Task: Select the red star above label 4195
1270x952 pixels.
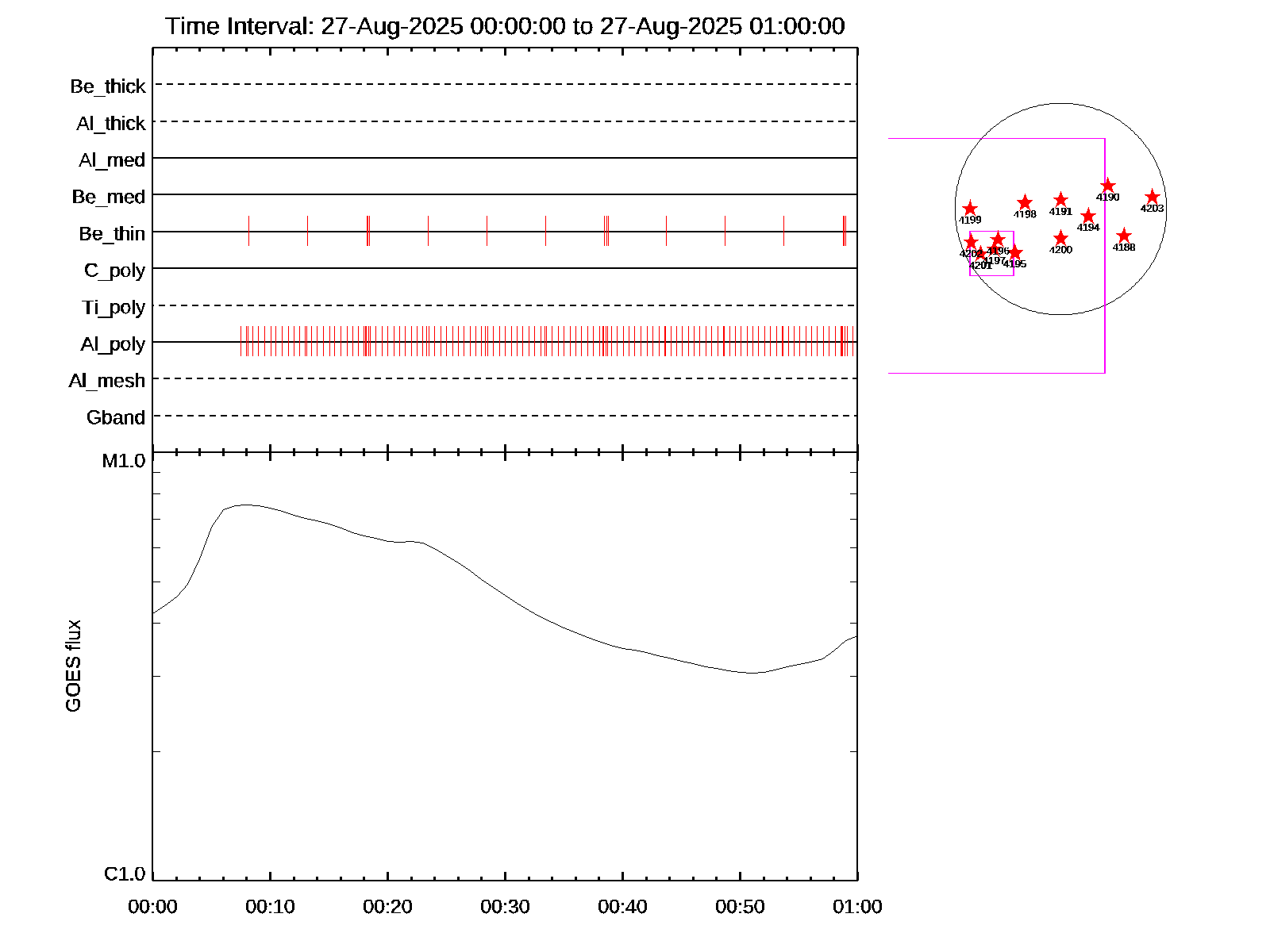Action: click(1014, 252)
